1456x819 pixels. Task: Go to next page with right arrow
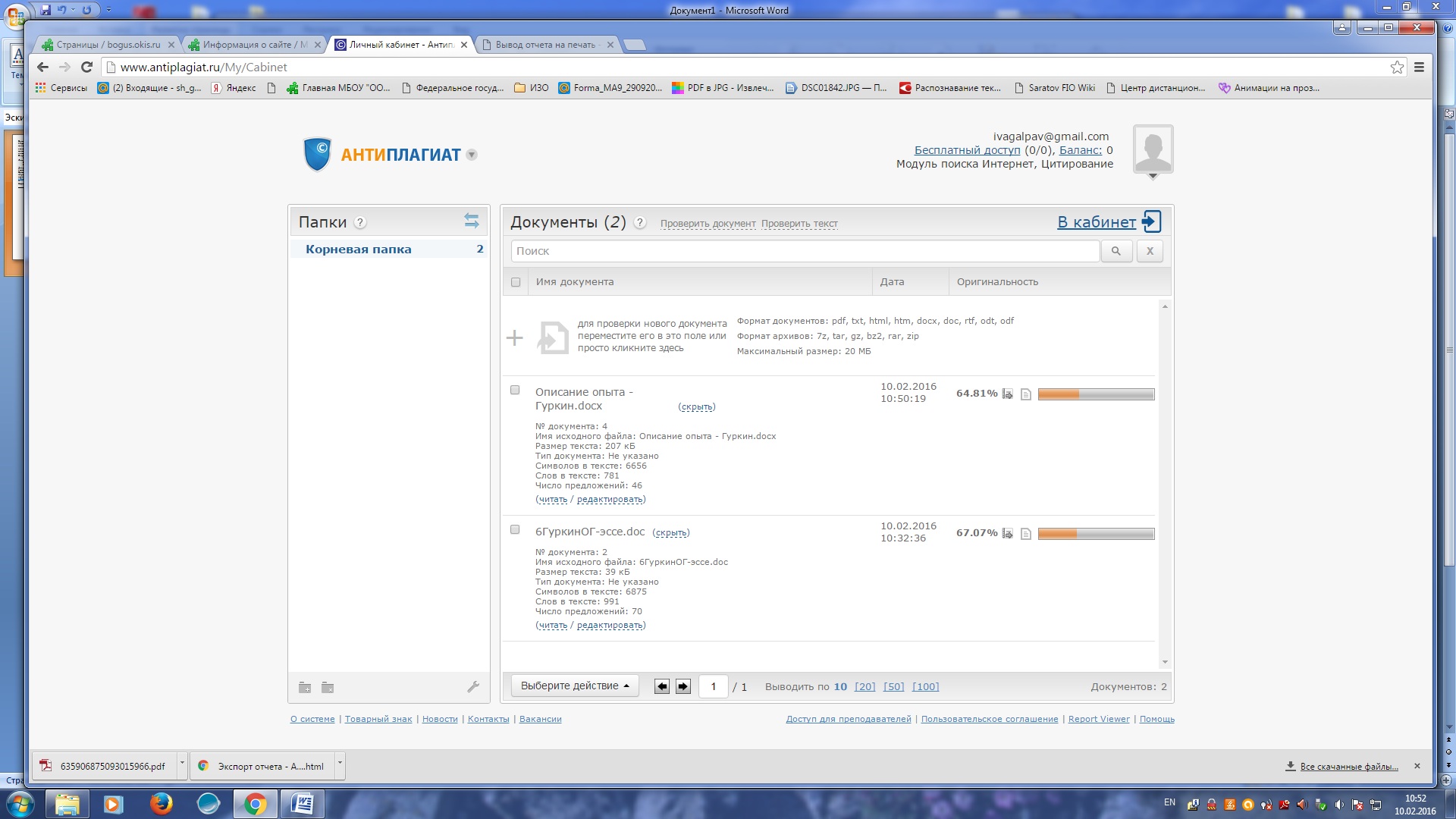tap(683, 686)
